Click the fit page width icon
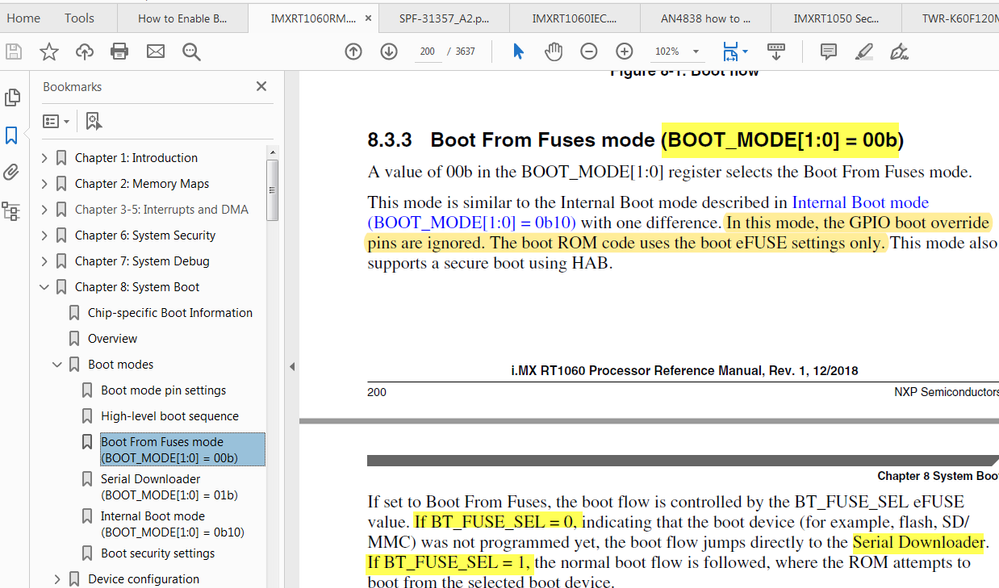This screenshot has height=588, width=999. [x=730, y=52]
